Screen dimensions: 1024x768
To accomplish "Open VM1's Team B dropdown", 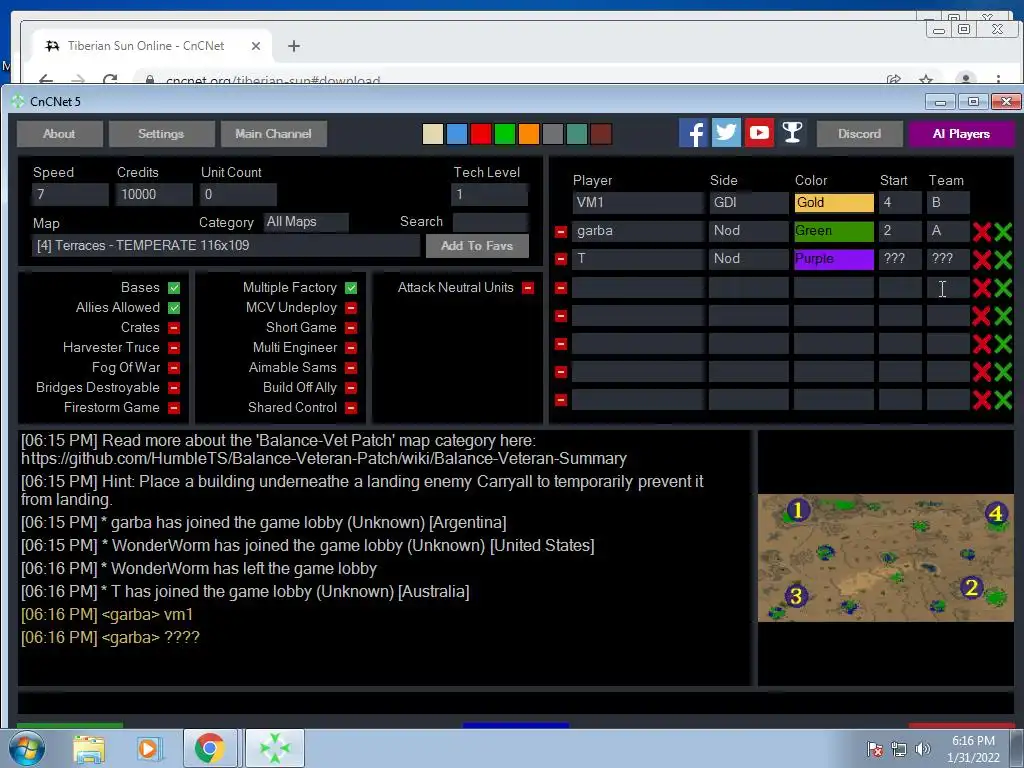I will pyautogui.click(x=948, y=202).
